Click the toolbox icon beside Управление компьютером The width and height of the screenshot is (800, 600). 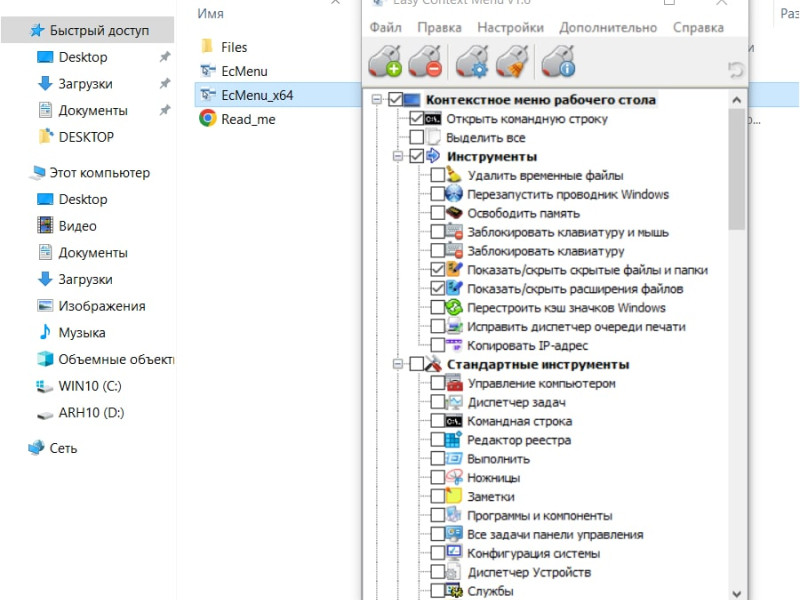tap(454, 383)
